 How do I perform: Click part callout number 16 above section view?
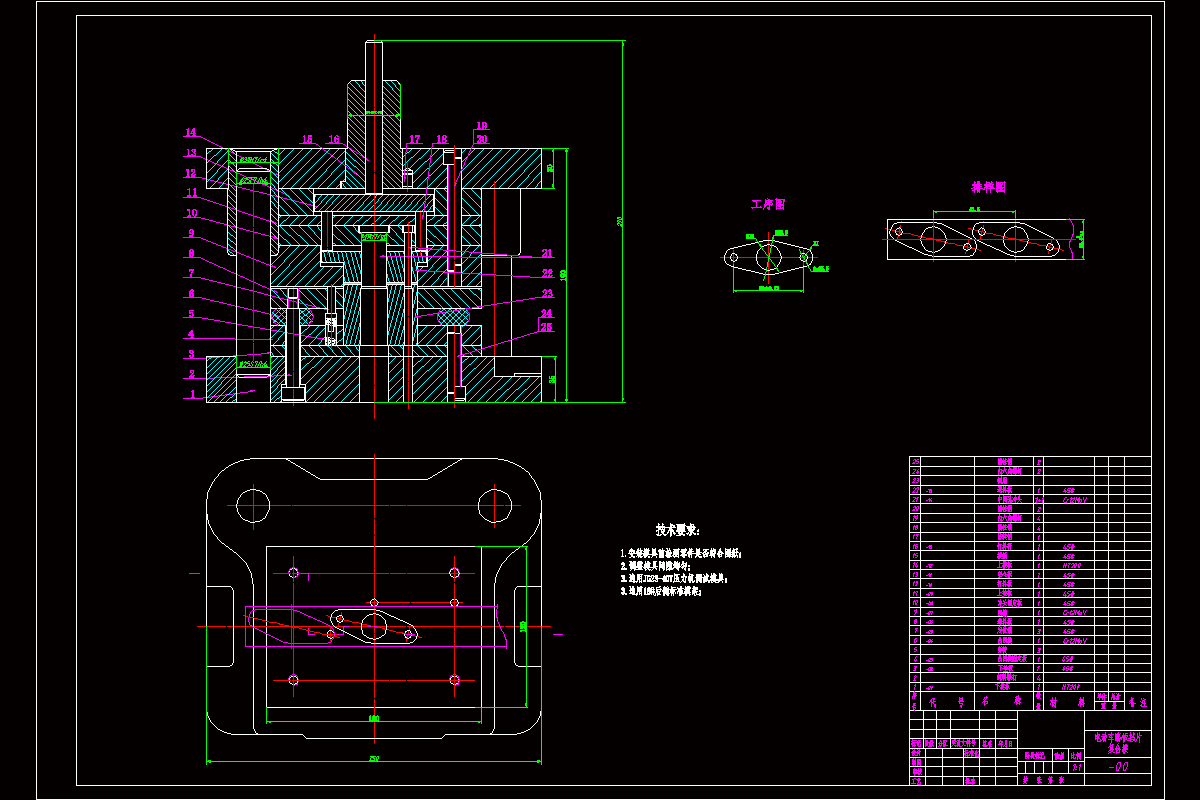point(334,140)
